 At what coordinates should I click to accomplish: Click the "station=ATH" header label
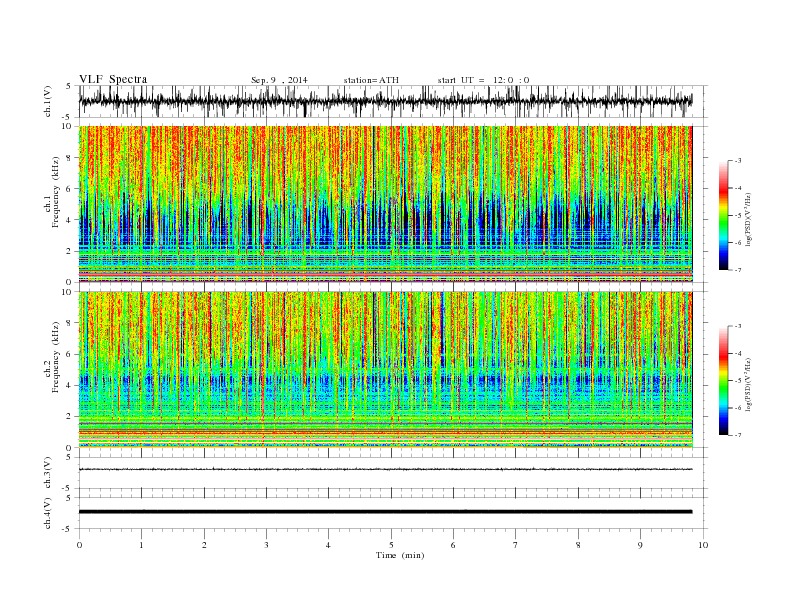click(x=371, y=80)
